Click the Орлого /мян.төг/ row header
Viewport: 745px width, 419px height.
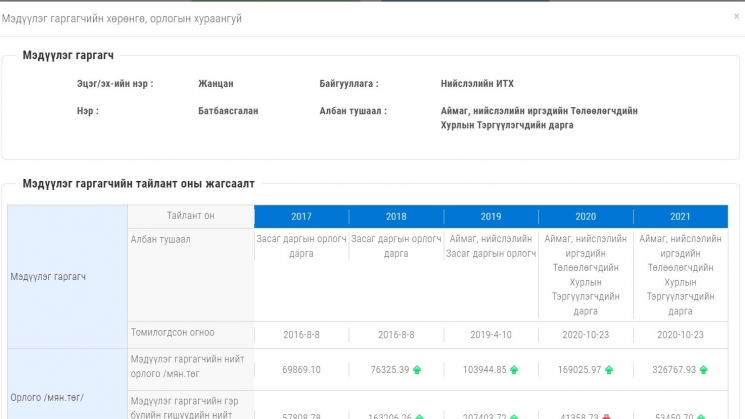click(48, 397)
